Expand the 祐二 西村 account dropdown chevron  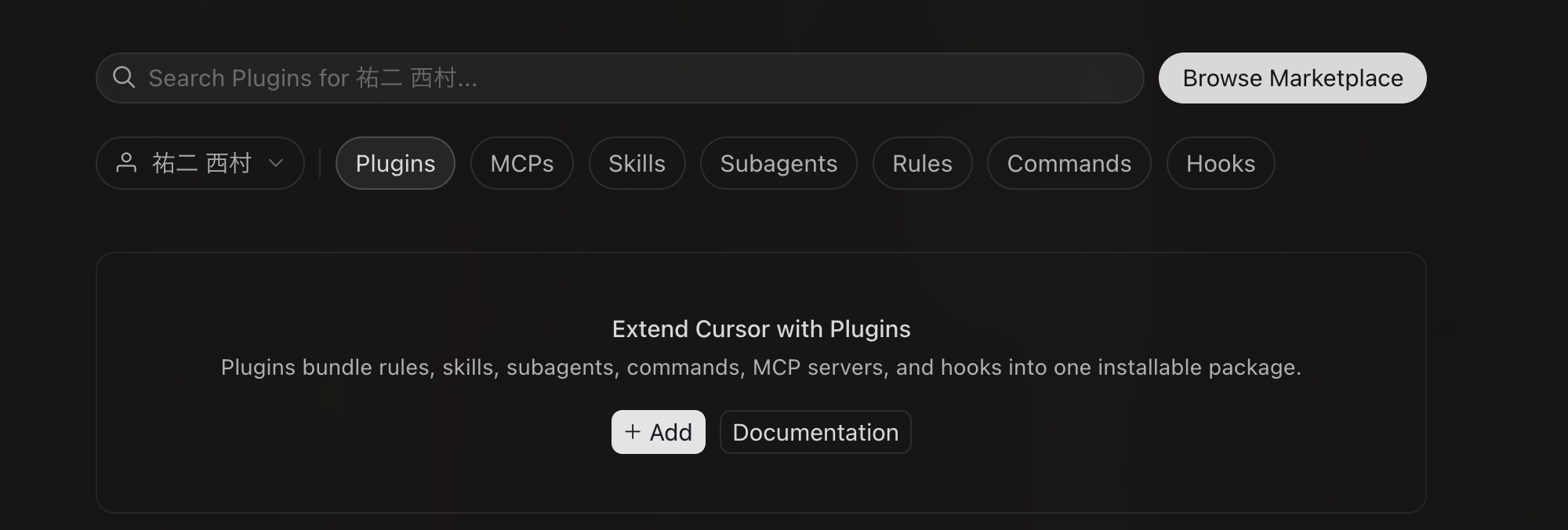coord(275,163)
